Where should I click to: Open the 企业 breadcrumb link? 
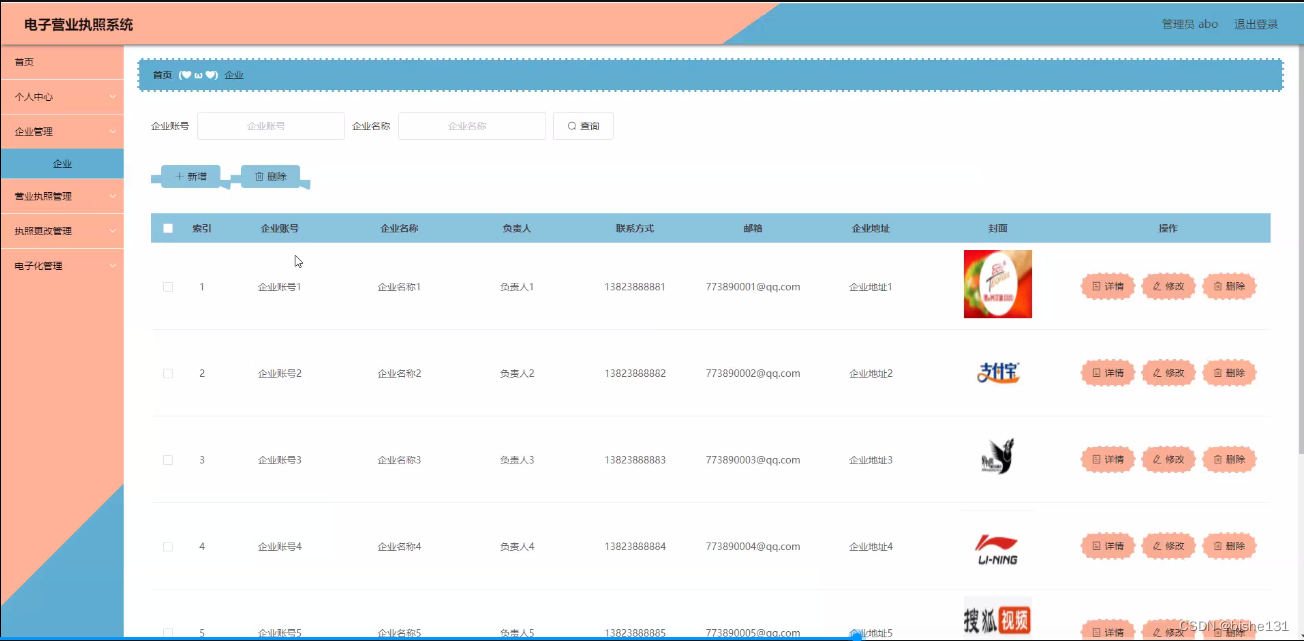pos(235,74)
